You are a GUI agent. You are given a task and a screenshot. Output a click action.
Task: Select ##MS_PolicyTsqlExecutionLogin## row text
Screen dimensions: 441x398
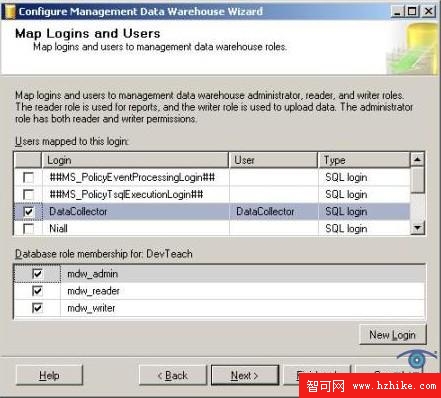tap(126, 194)
